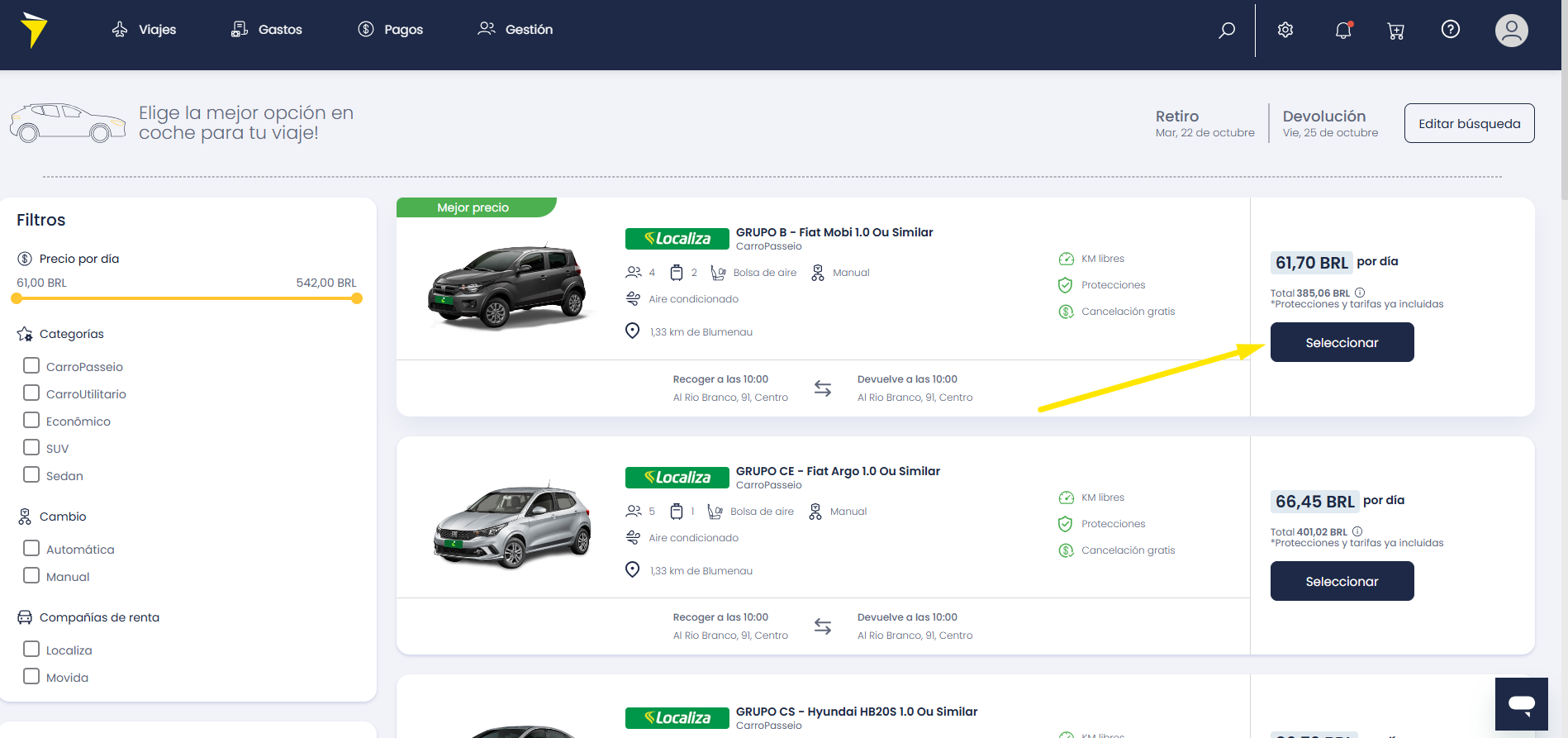Check the SUV category filter

click(x=31, y=447)
